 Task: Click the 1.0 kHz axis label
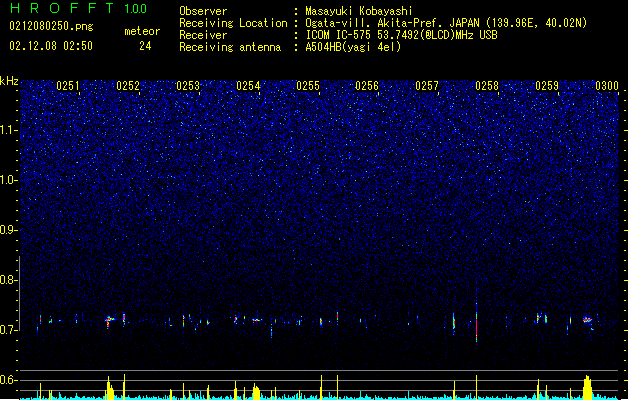click(x=9, y=180)
